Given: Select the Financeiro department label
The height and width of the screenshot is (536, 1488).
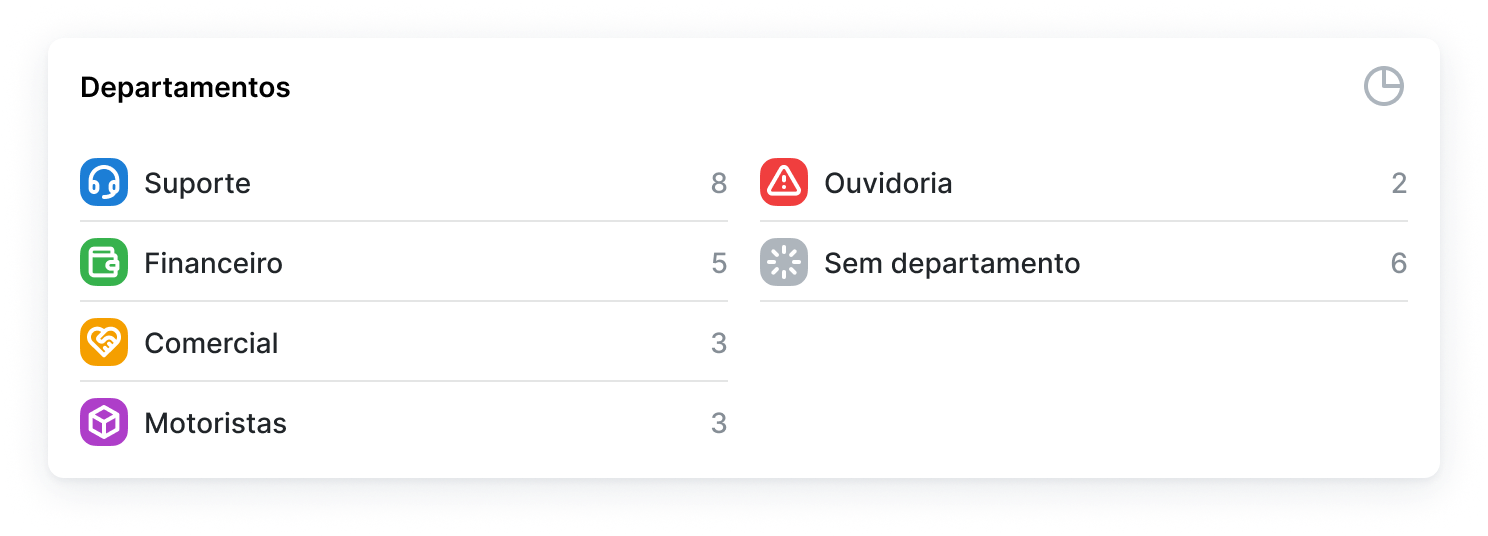Looking at the screenshot, I should pos(213,264).
